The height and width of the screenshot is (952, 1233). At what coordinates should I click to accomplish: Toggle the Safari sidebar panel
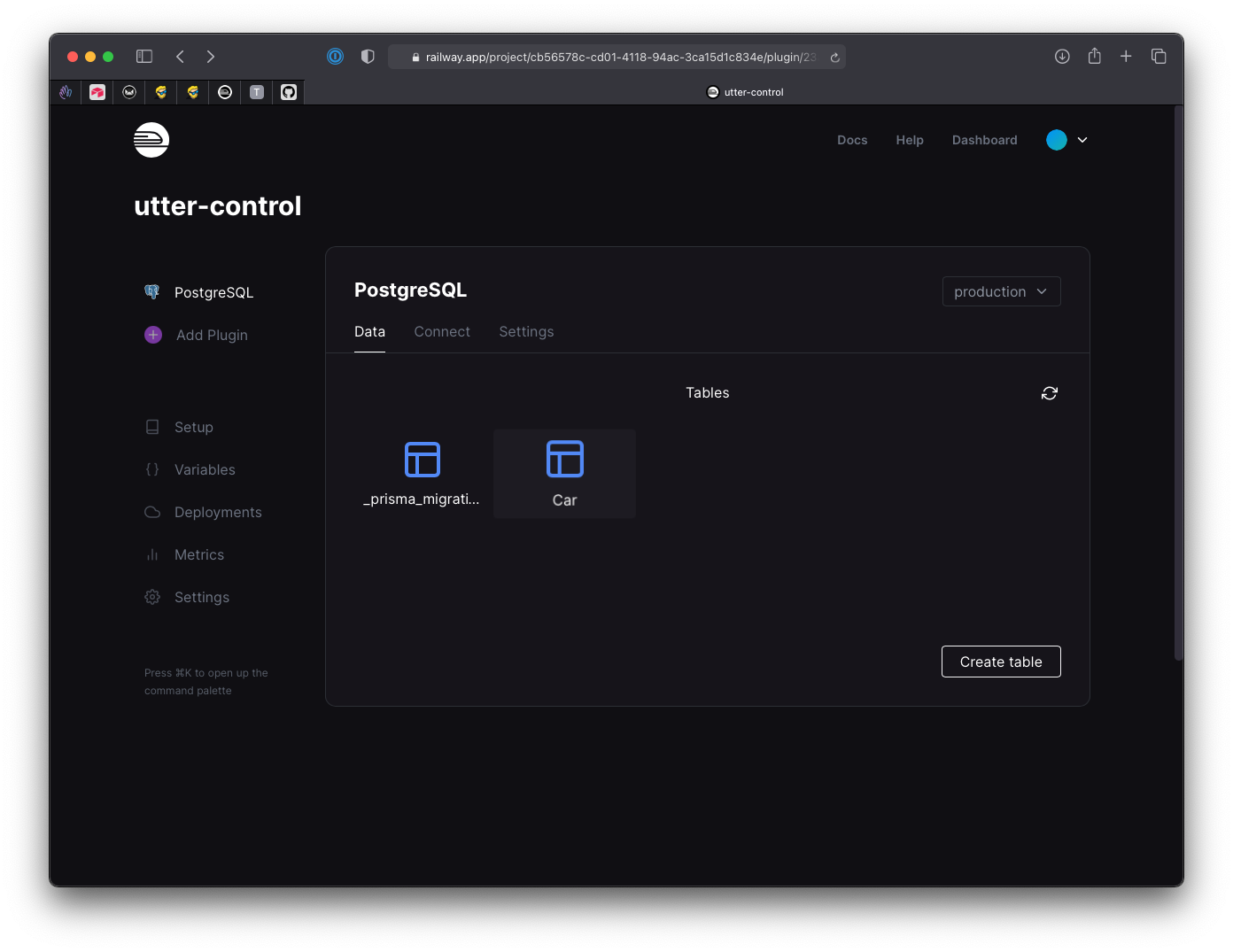pyautogui.click(x=144, y=57)
